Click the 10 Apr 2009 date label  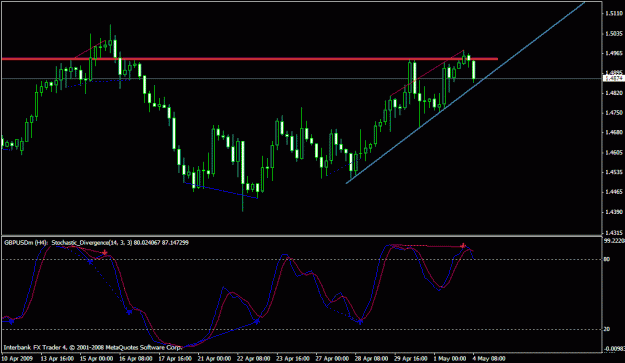pos(16,358)
